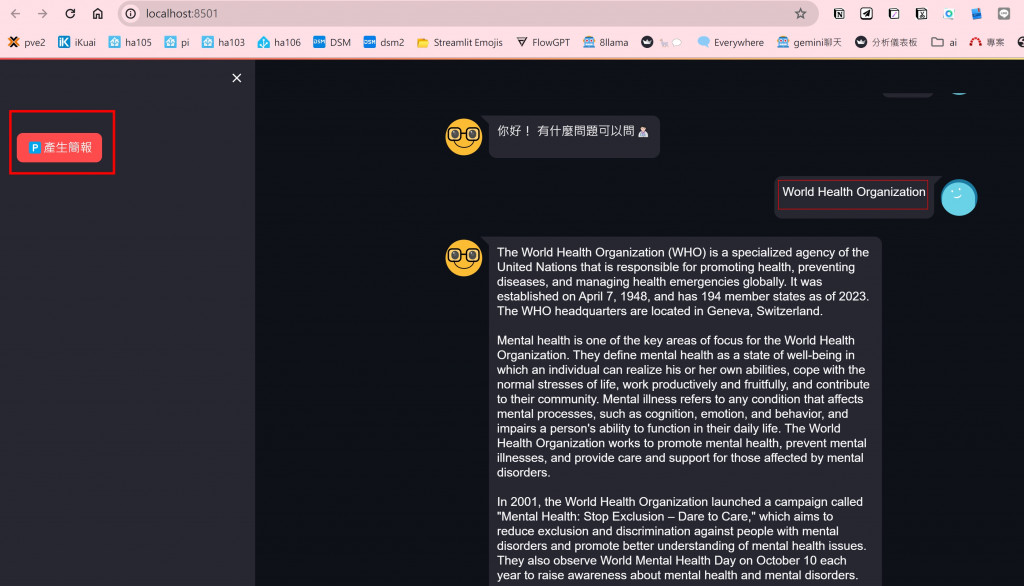
Task: Click the 產生簡報 presentation button
Action: pyautogui.click(x=59, y=148)
